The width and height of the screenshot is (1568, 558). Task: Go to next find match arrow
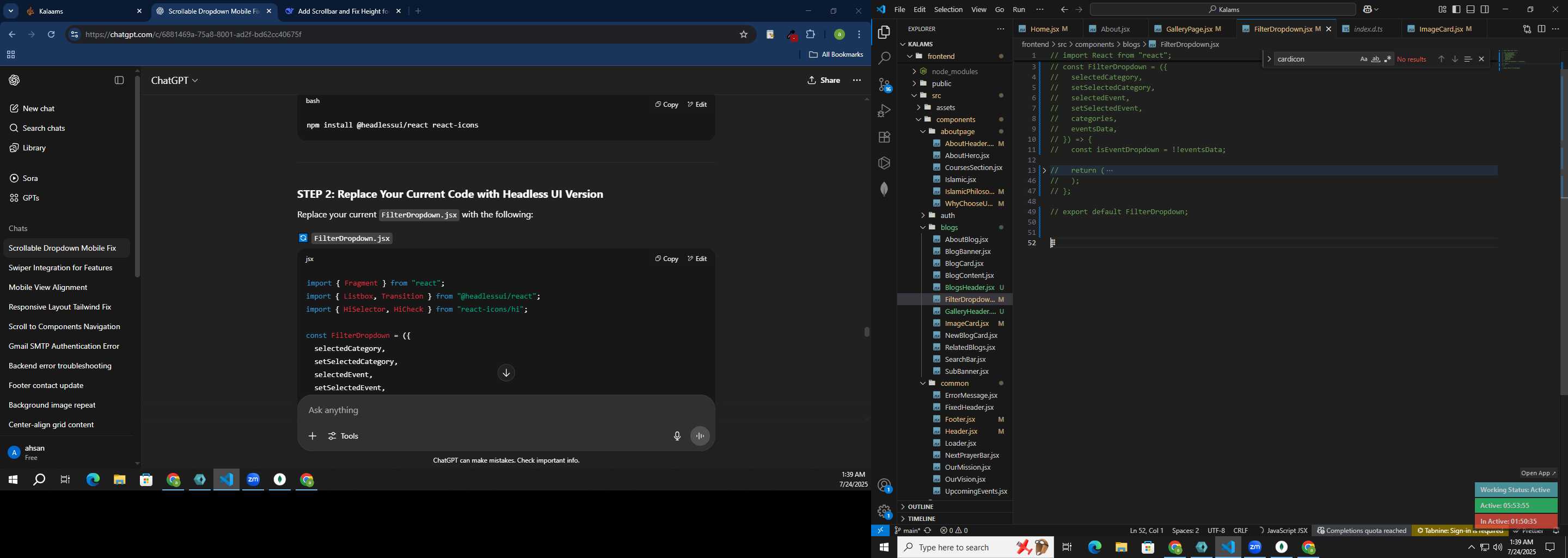[x=1454, y=59]
